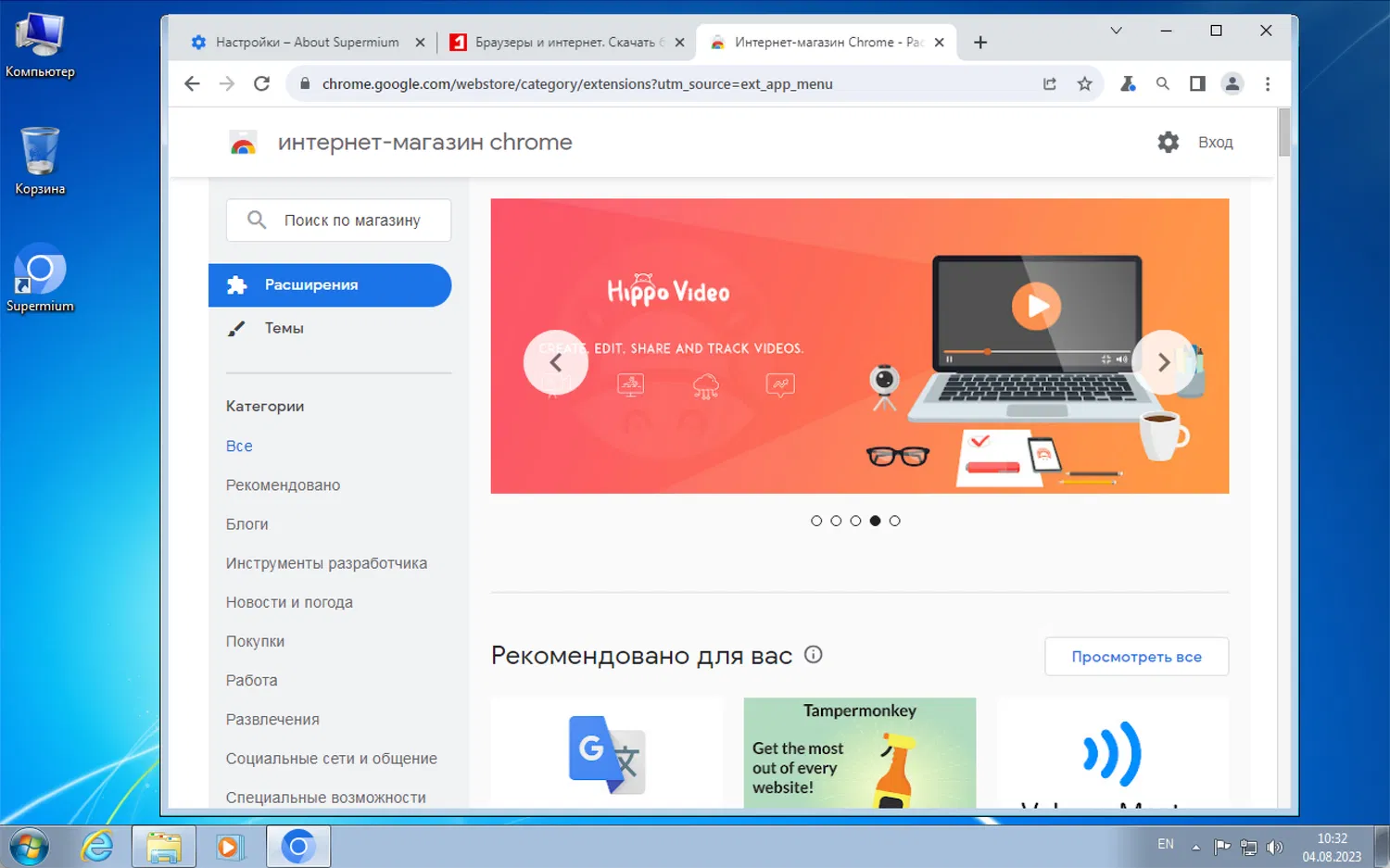This screenshot has width=1390, height=868.
Task: Open the flask experiments icon
Action: (1128, 83)
